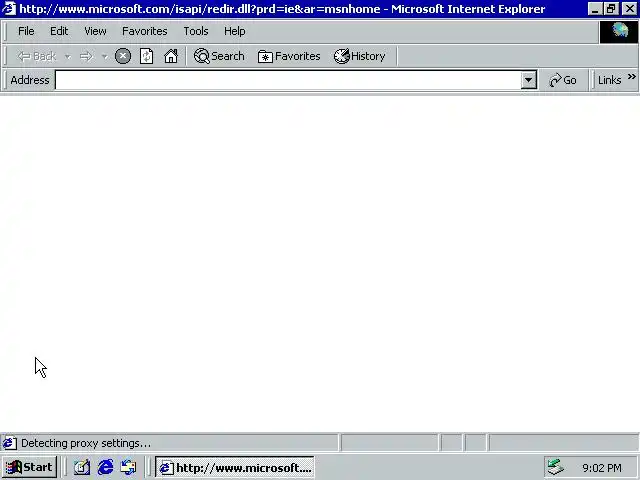
Task: Select the microsoft.com taskbar window button
Action: pos(235,467)
